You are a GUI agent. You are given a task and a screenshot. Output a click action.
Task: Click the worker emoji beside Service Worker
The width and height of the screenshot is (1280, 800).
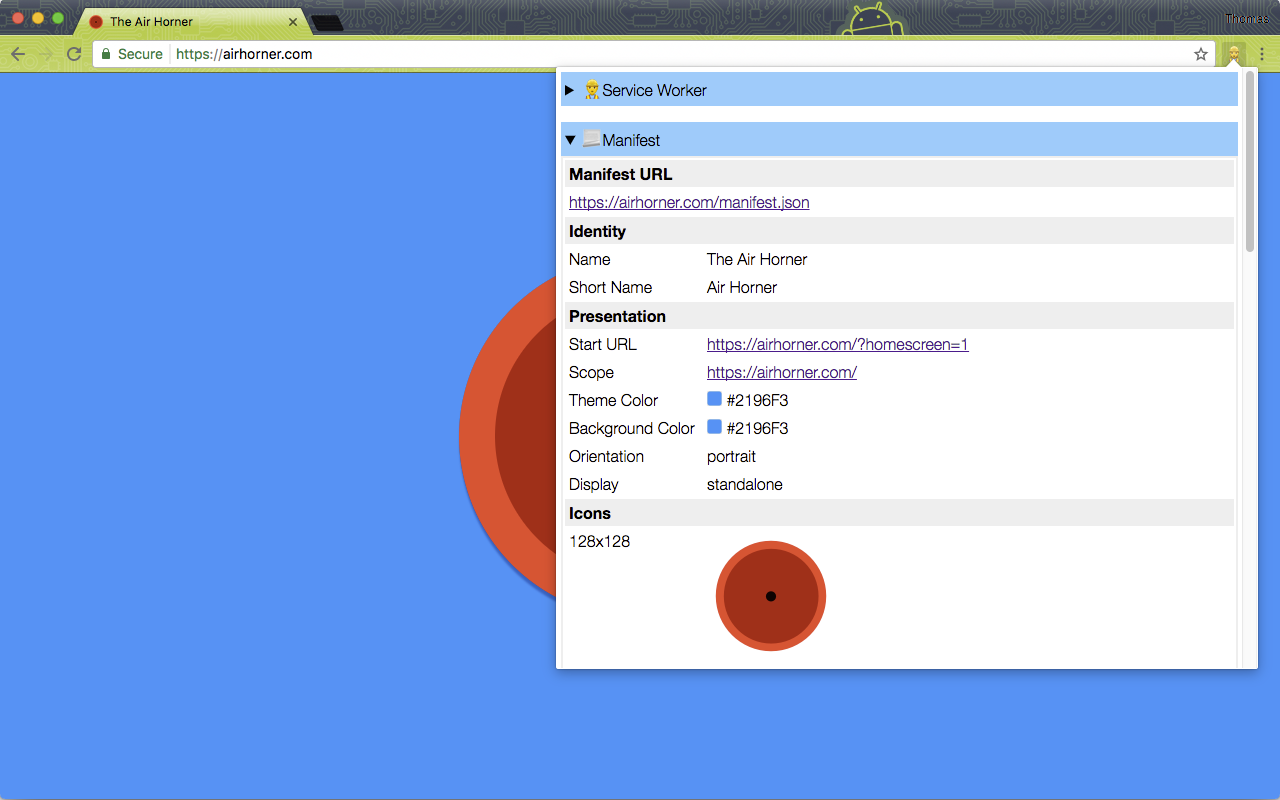point(592,90)
